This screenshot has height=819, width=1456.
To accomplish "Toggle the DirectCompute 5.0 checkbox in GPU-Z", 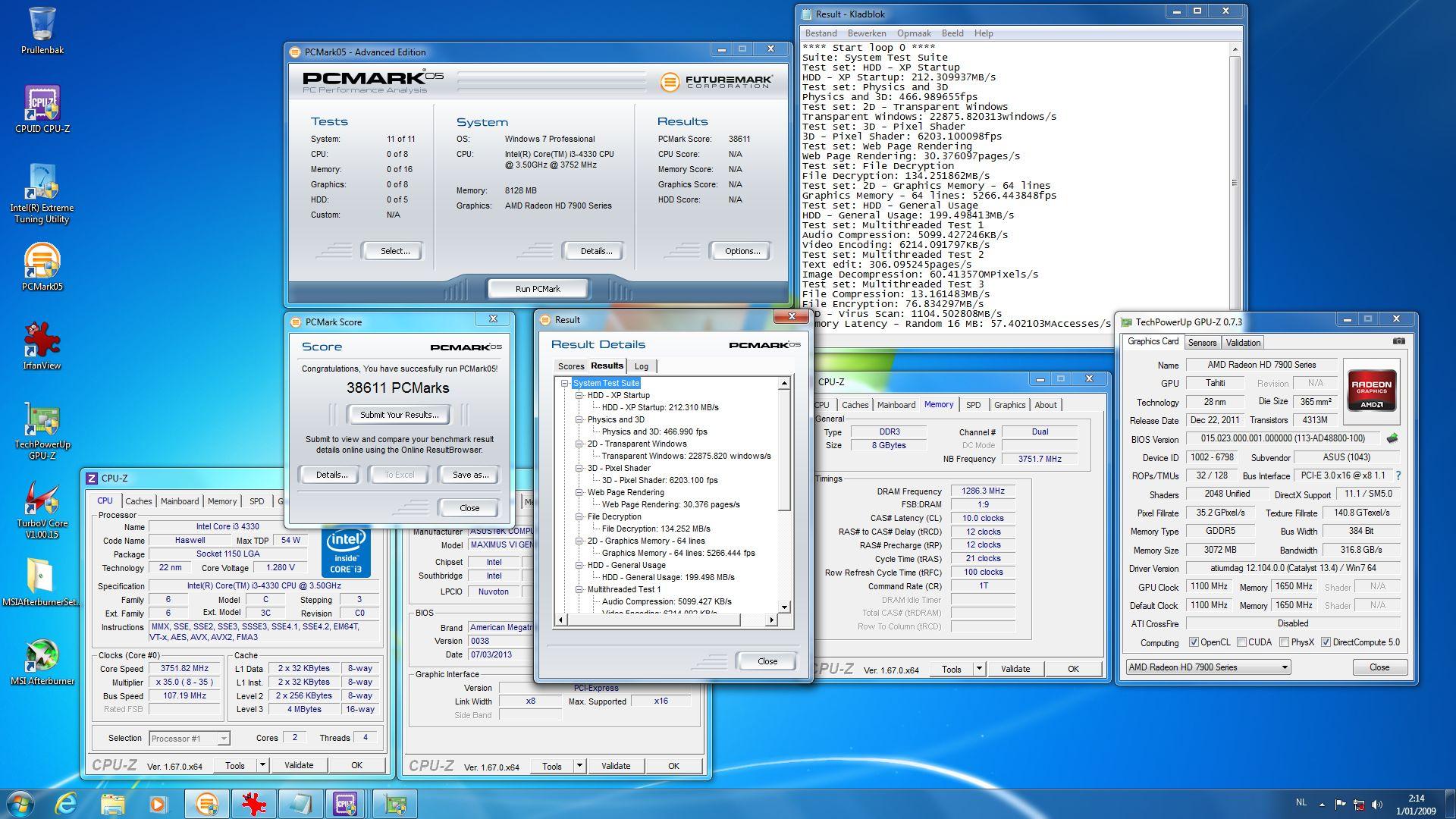I will [1326, 642].
